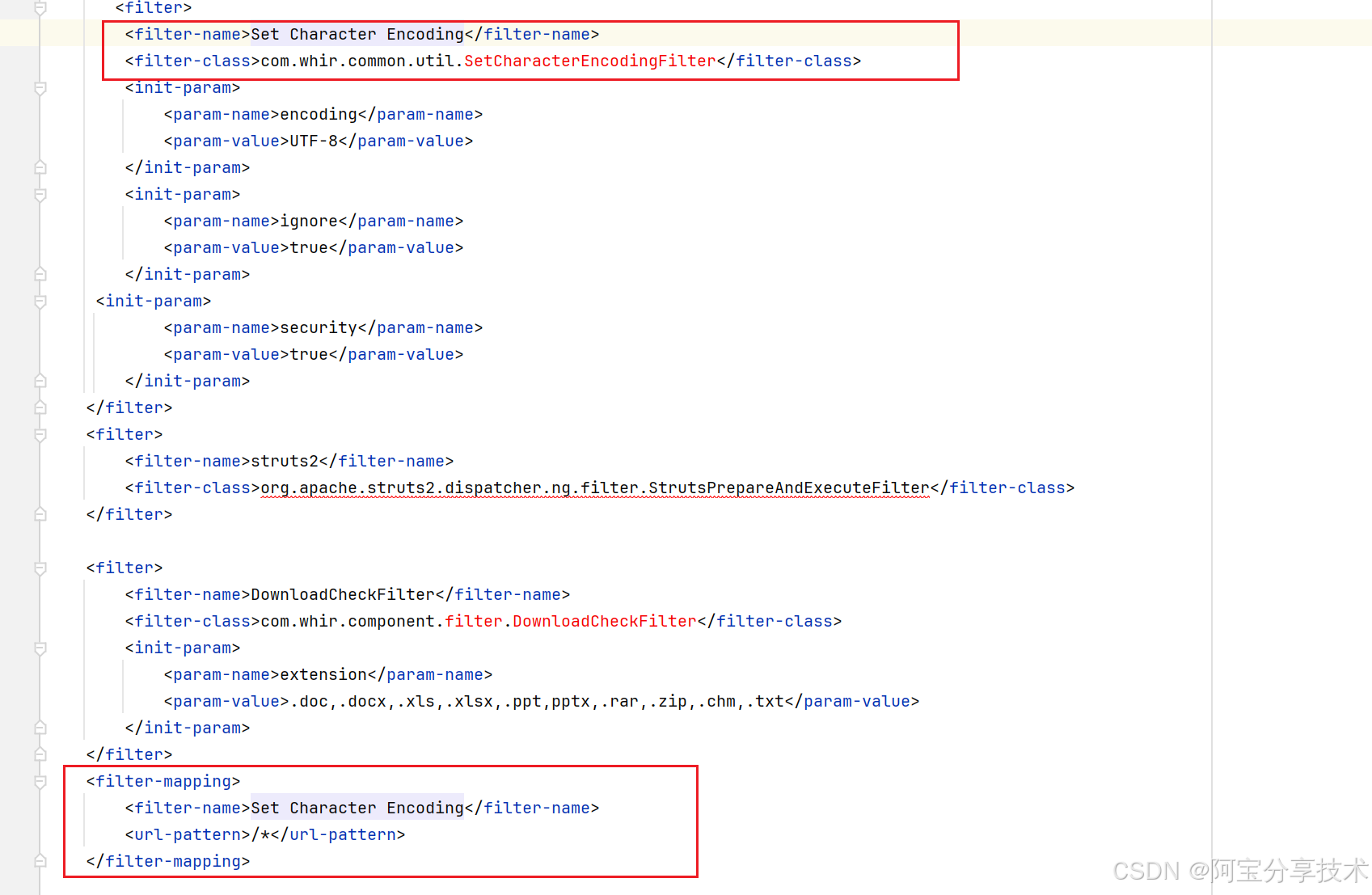Viewport: 1372px width, 895px height.
Task: Click the 'ignore' param-name value
Action: (309, 222)
